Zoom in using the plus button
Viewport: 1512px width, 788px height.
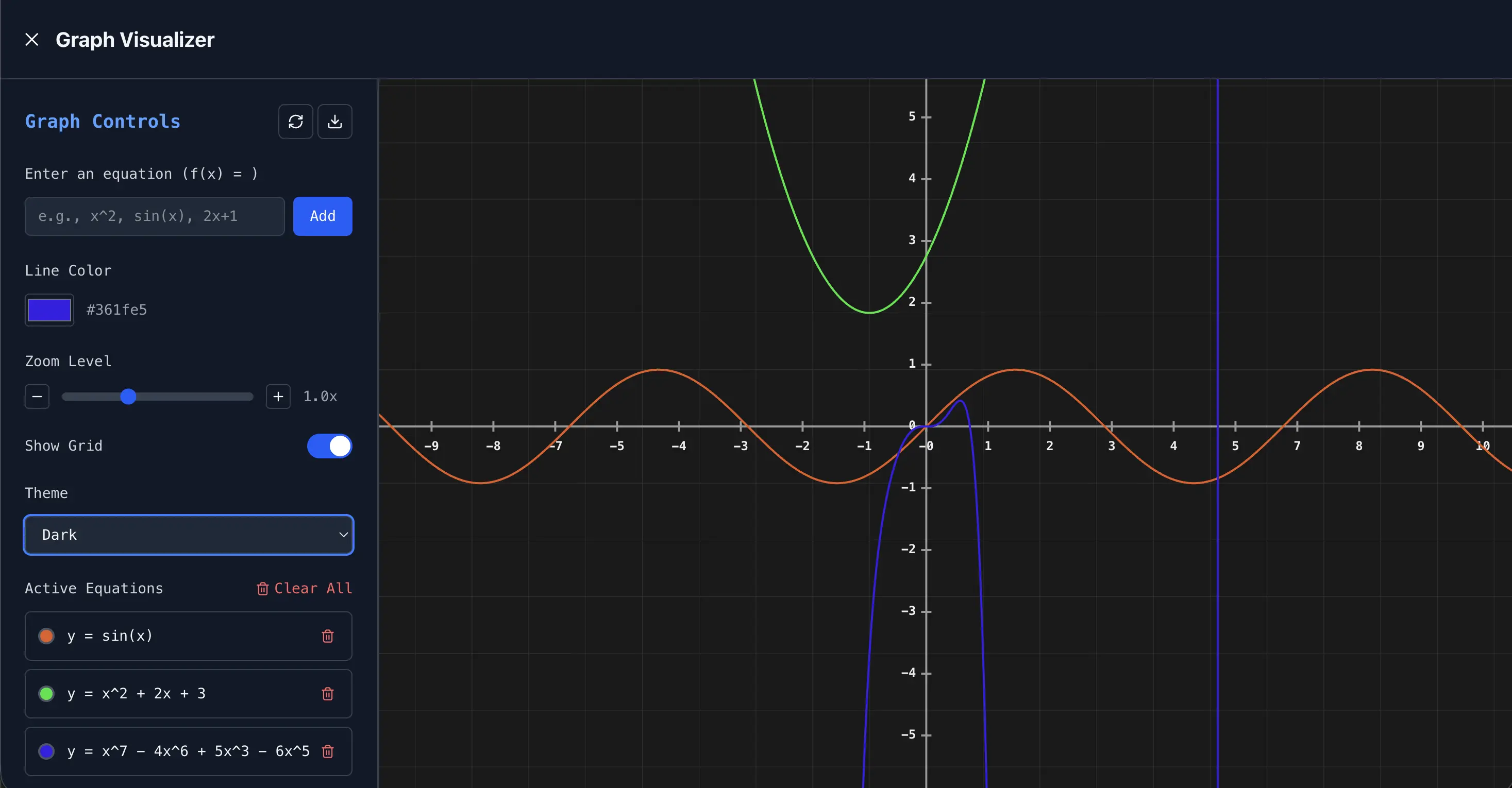tap(278, 396)
